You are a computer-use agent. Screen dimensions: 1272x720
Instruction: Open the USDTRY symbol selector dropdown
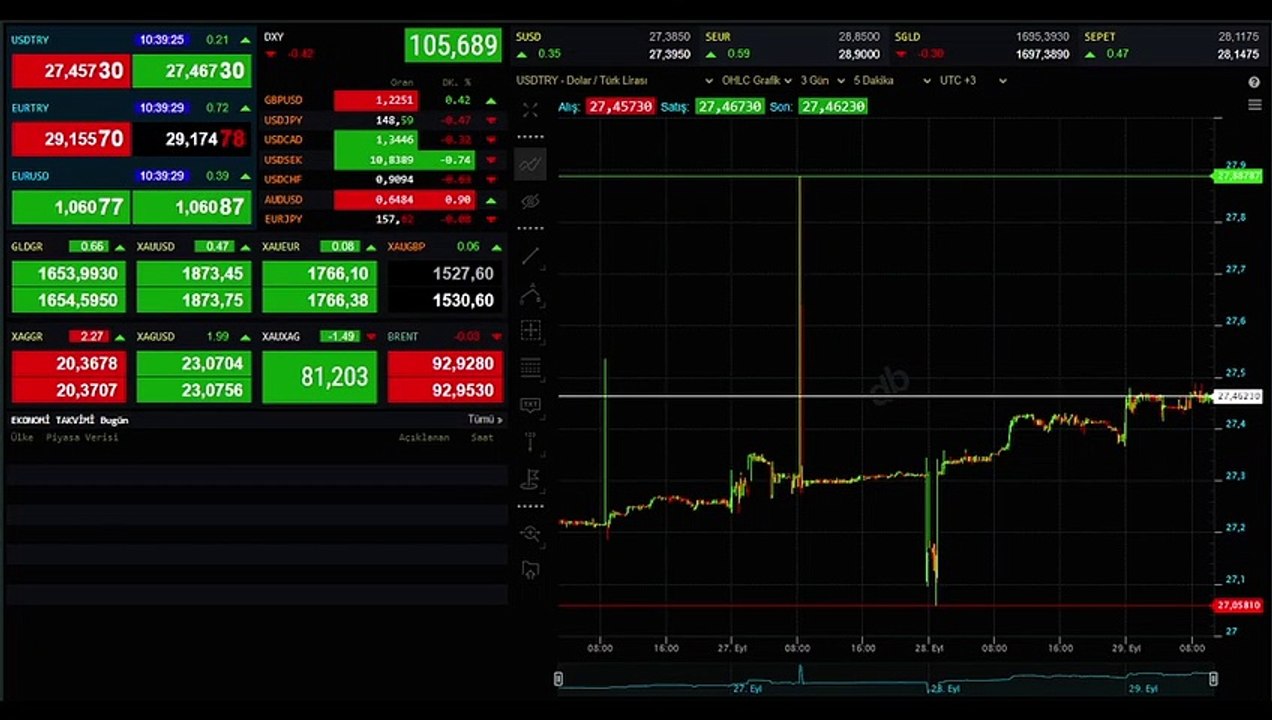tap(612, 80)
